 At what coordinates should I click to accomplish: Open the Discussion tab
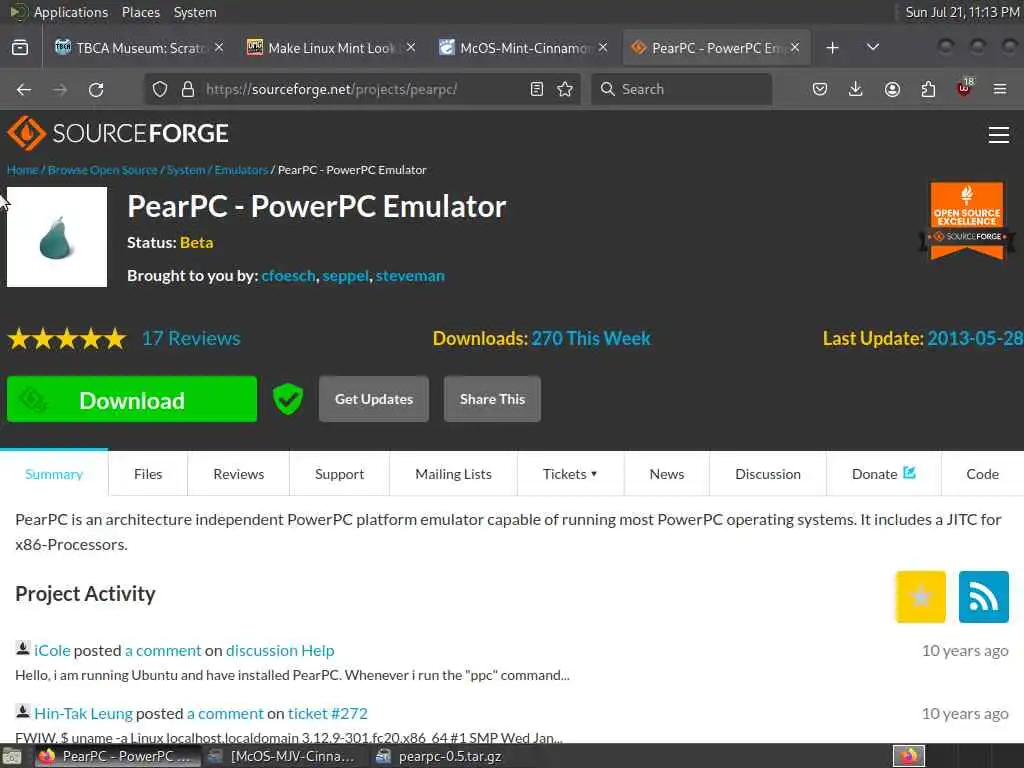point(768,474)
